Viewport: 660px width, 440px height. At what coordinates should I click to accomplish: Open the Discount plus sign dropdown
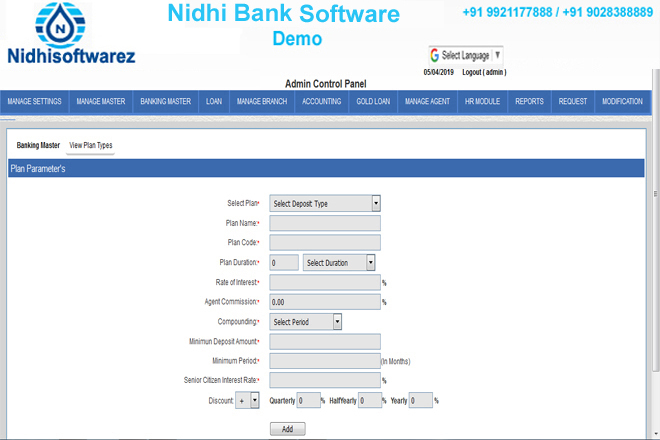point(247,400)
